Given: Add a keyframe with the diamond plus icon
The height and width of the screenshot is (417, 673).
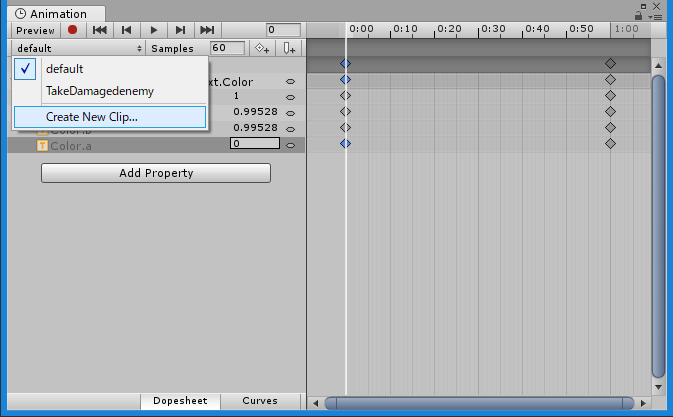Looking at the screenshot, I should (x=262, y=48).
